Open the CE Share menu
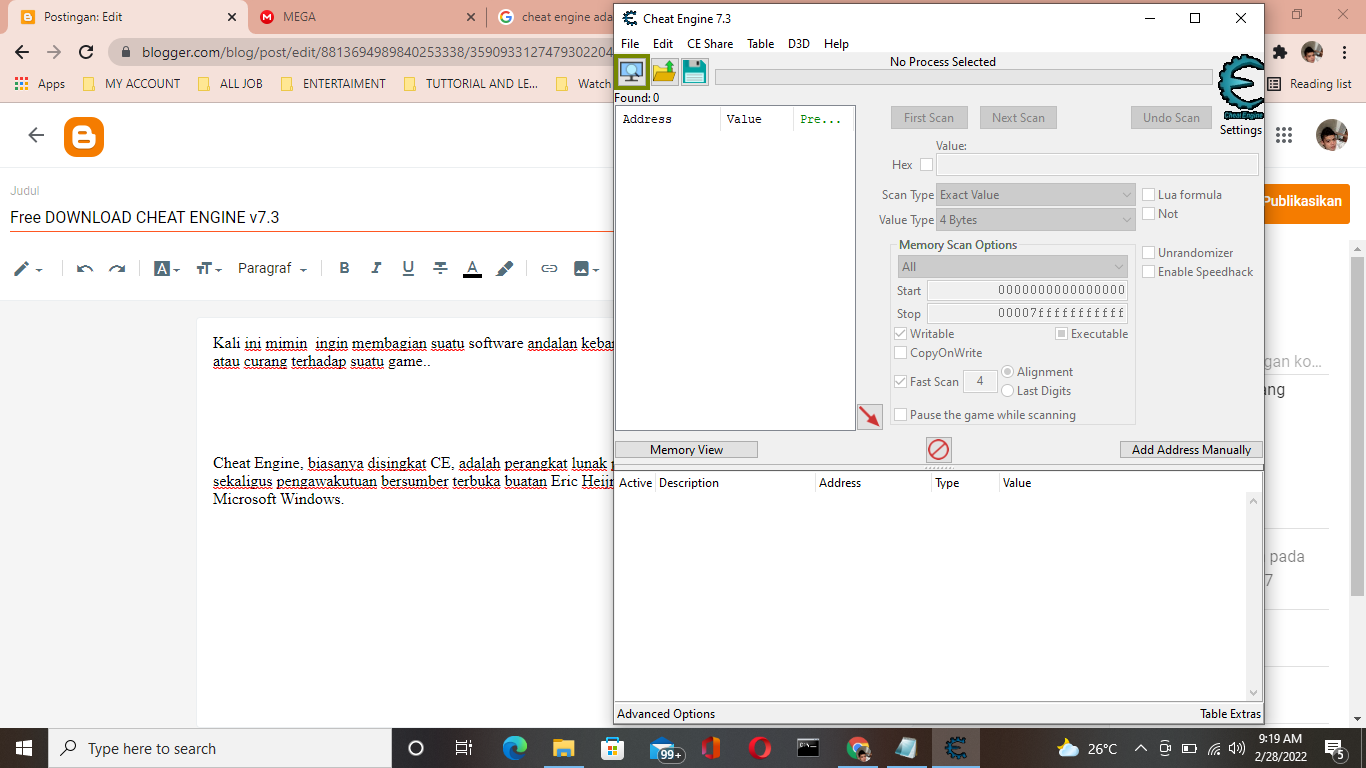Image resolution: width=1366 pixels, height=768 pixels. click(710, 44)
